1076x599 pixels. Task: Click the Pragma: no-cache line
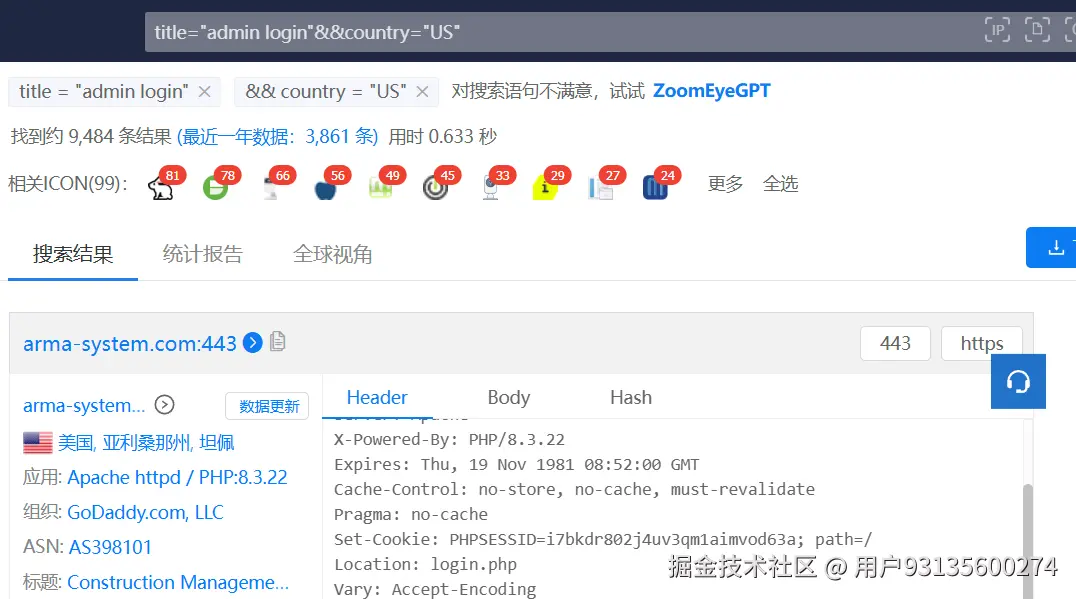(x=410, y=514)
